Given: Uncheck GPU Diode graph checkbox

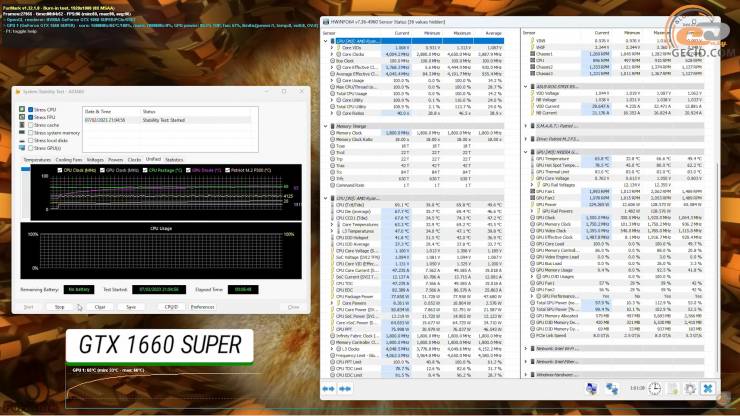Looking at the screenshot, I should click(188, 170).
